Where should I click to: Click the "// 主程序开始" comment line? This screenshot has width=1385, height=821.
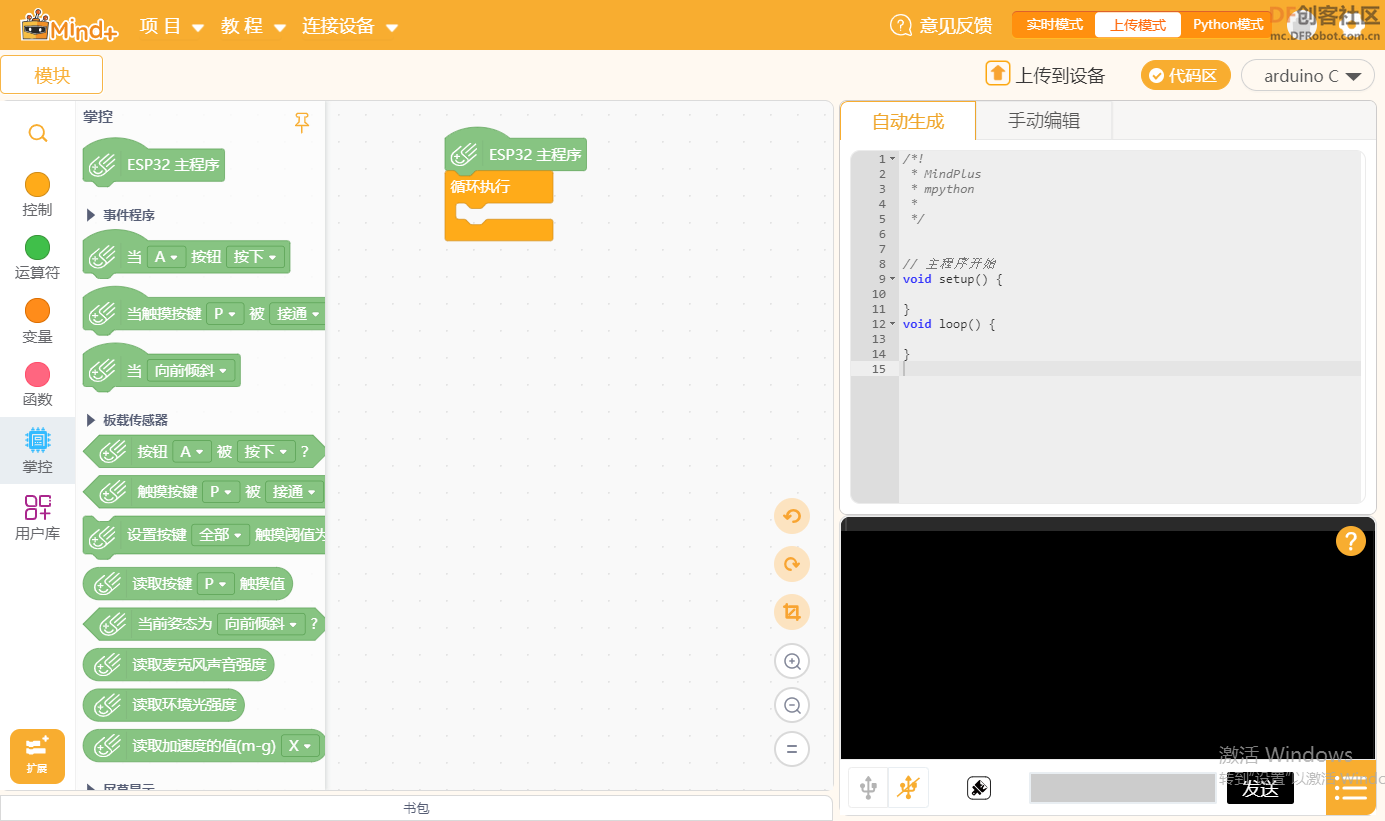(949, 264)
